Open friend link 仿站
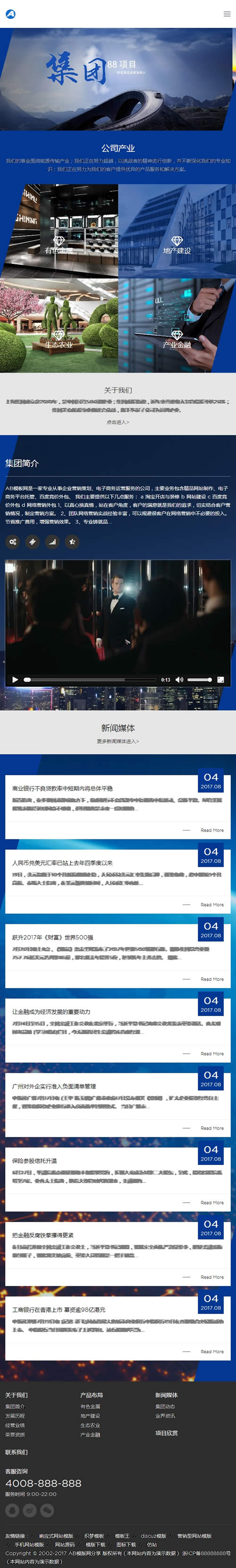 [152, 1544]
